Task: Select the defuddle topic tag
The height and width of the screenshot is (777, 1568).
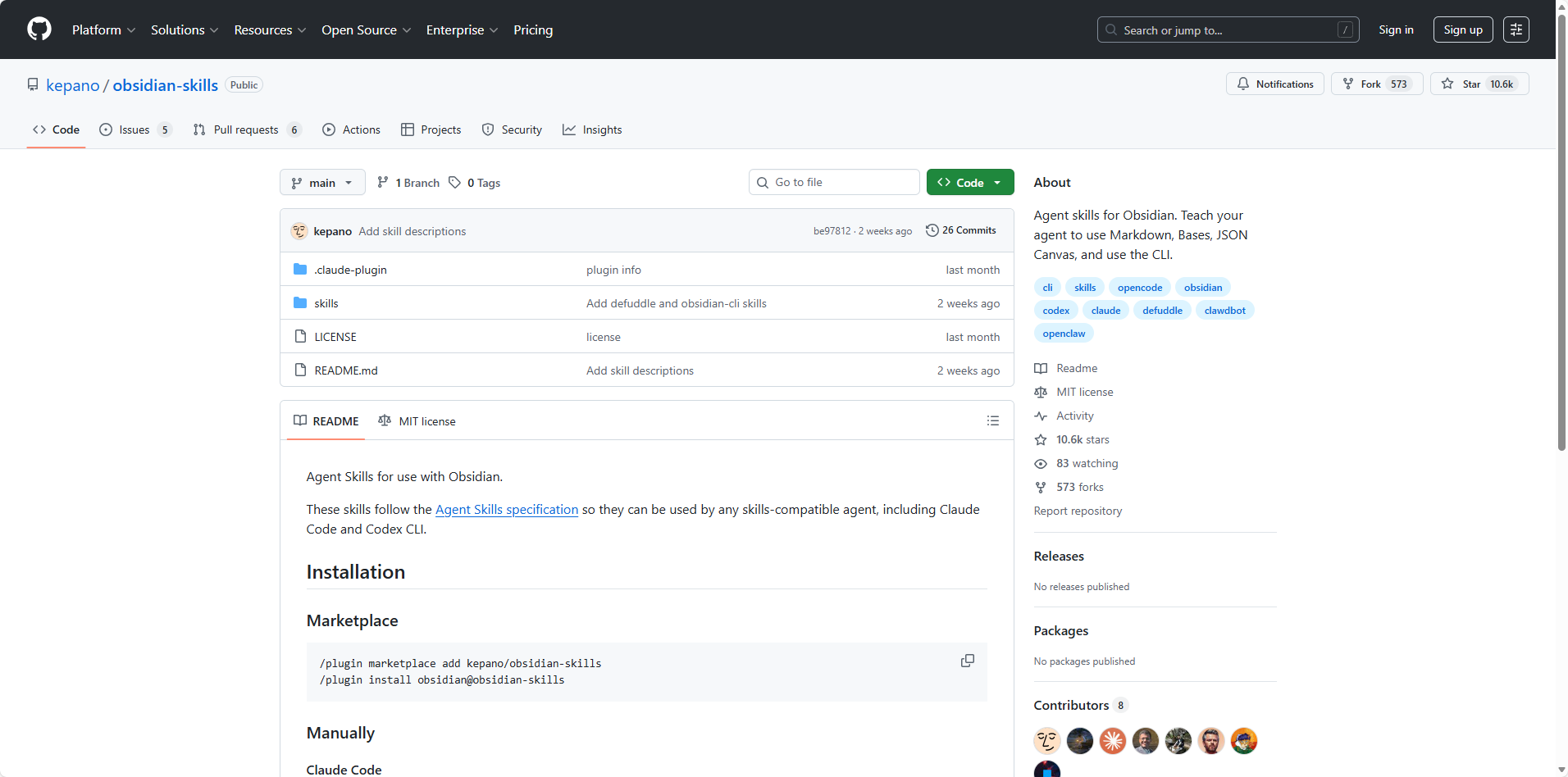Action: (1162, 311)
